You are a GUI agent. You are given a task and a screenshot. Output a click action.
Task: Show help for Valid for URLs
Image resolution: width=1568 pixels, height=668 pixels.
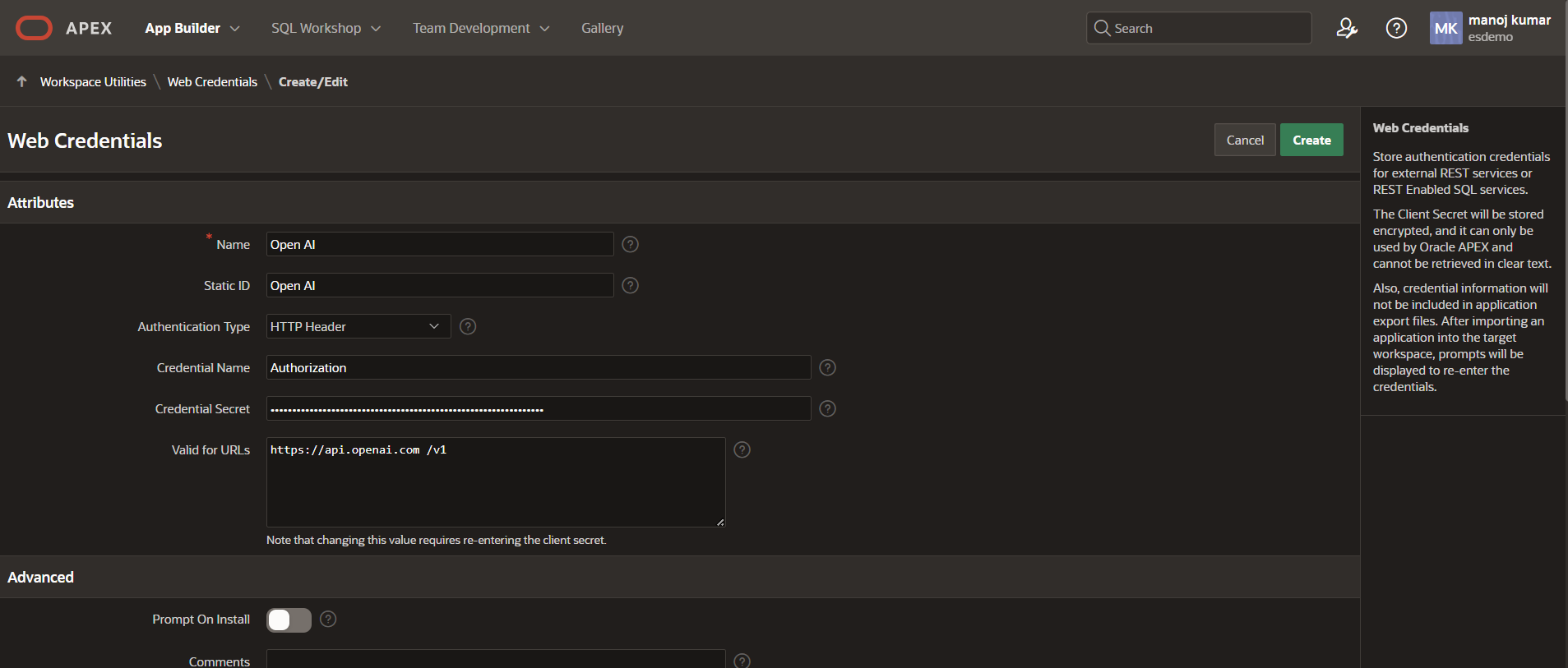[742, 449]
